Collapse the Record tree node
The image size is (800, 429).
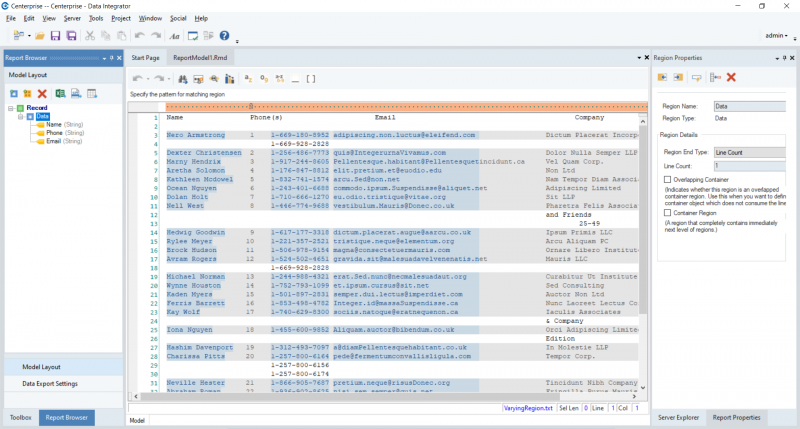tap(10, 107)
